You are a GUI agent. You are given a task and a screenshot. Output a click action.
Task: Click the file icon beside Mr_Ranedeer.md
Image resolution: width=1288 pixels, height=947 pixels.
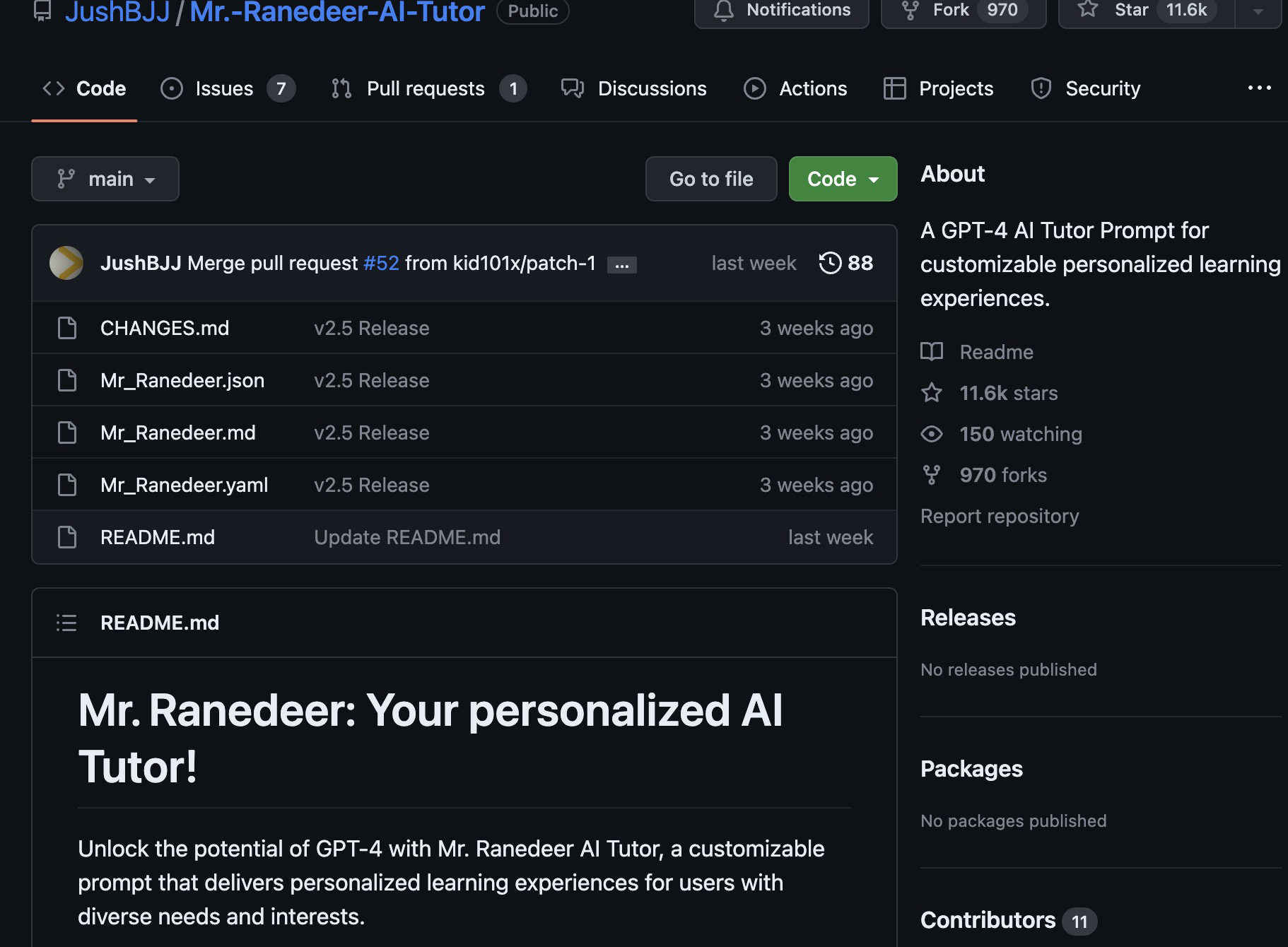pyautogui.click(x=67, y=433)
